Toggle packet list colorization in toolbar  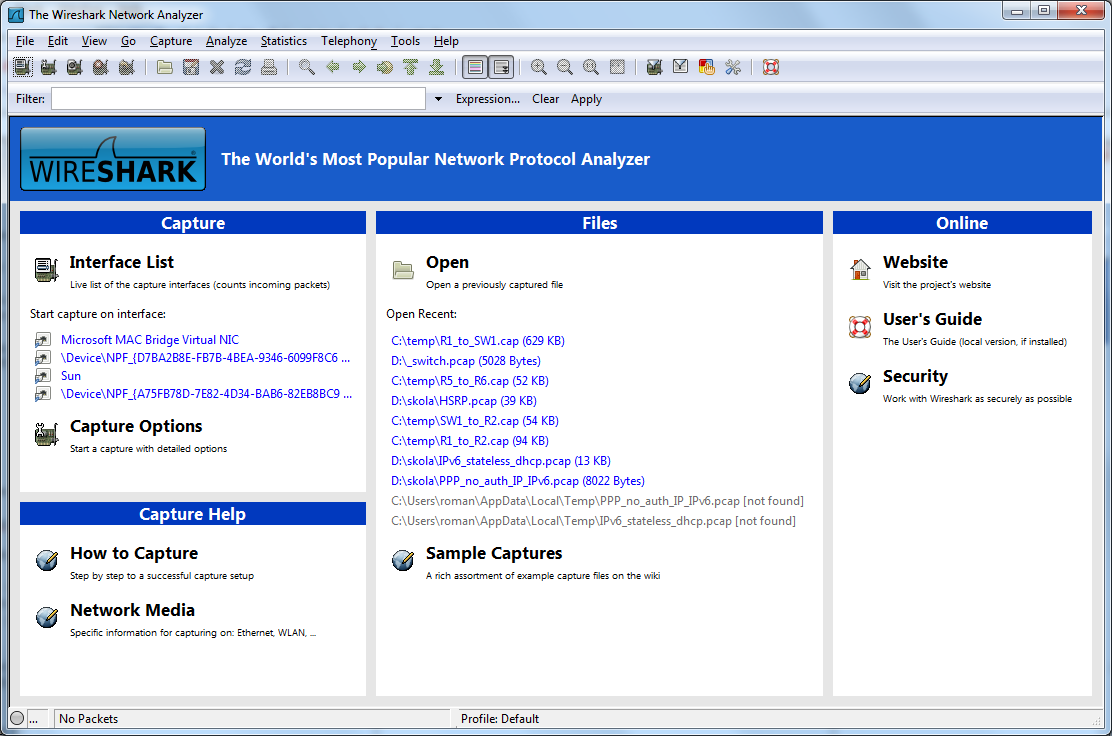[475, 67]
